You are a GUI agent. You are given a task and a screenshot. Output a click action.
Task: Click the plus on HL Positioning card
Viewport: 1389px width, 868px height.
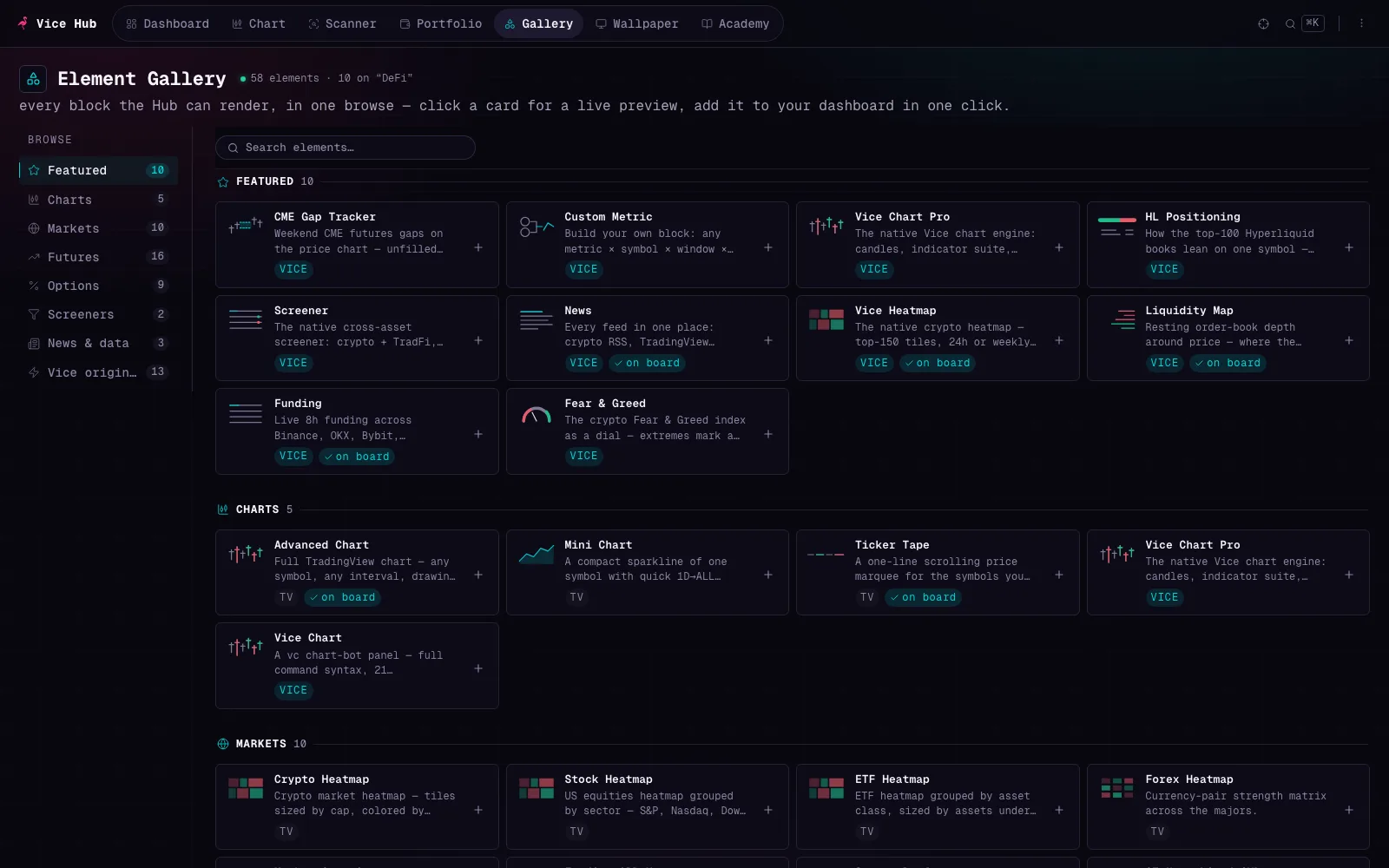point(1349,247)
